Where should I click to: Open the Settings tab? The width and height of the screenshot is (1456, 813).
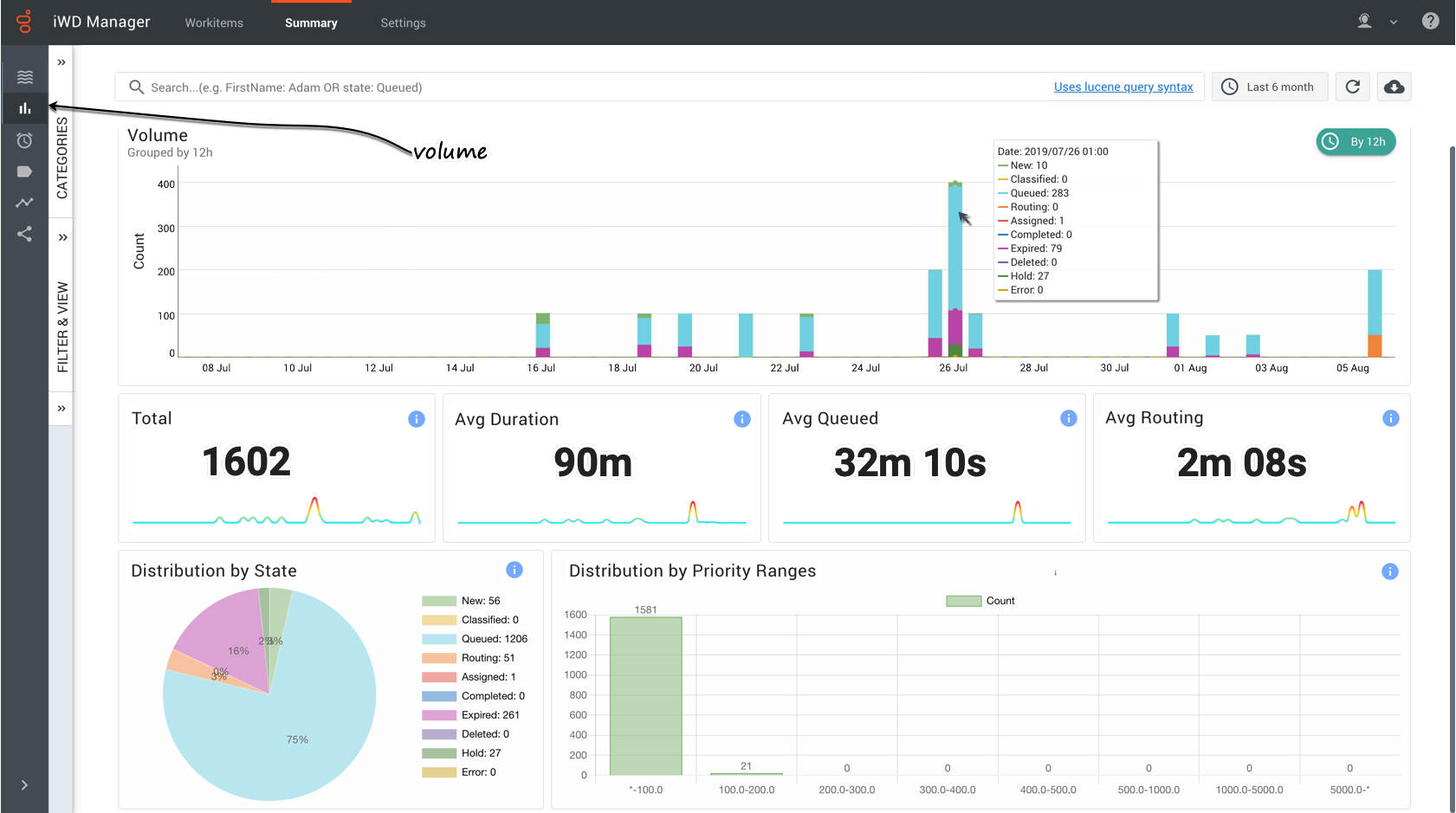[403, 23]
